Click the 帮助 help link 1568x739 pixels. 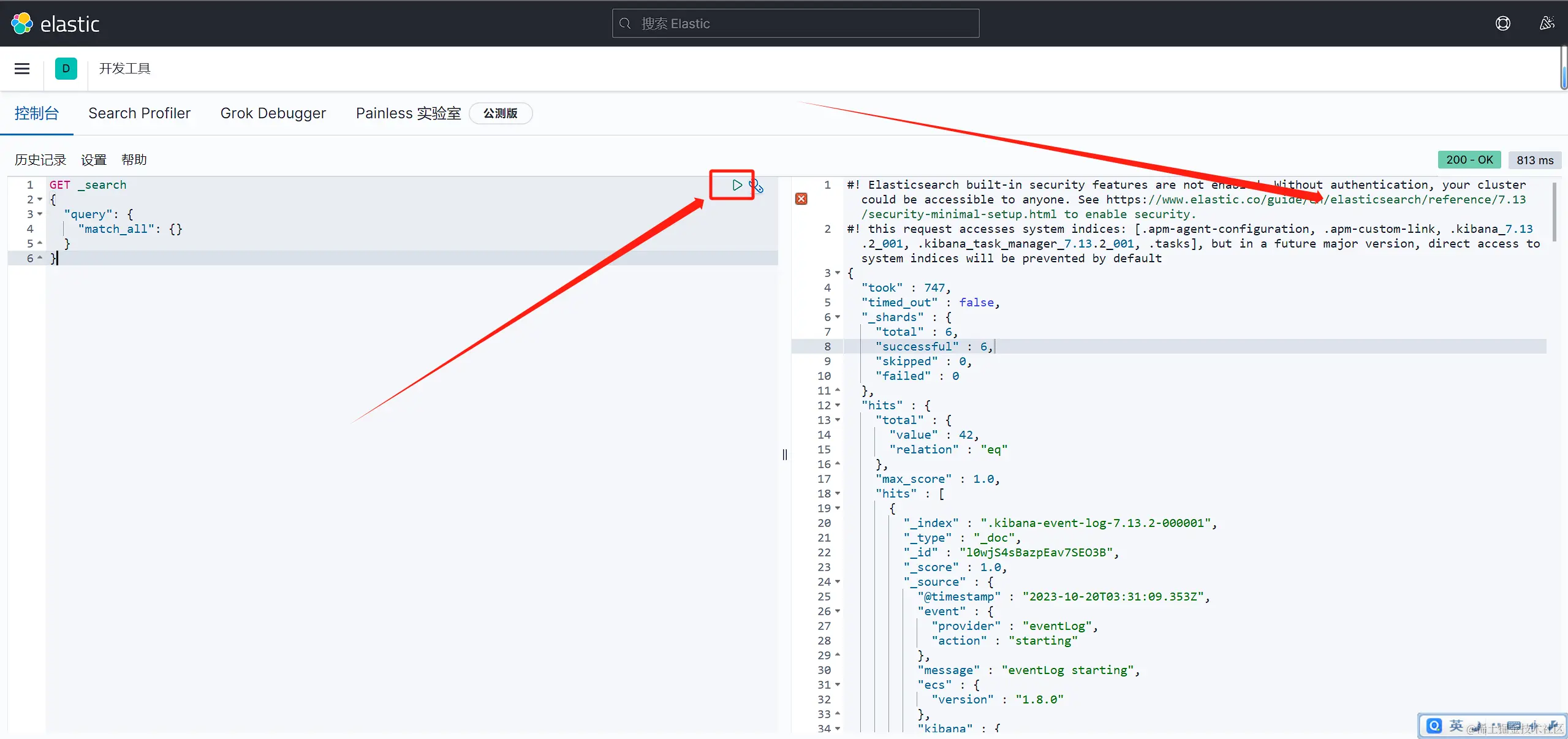(x=134, y=160)
